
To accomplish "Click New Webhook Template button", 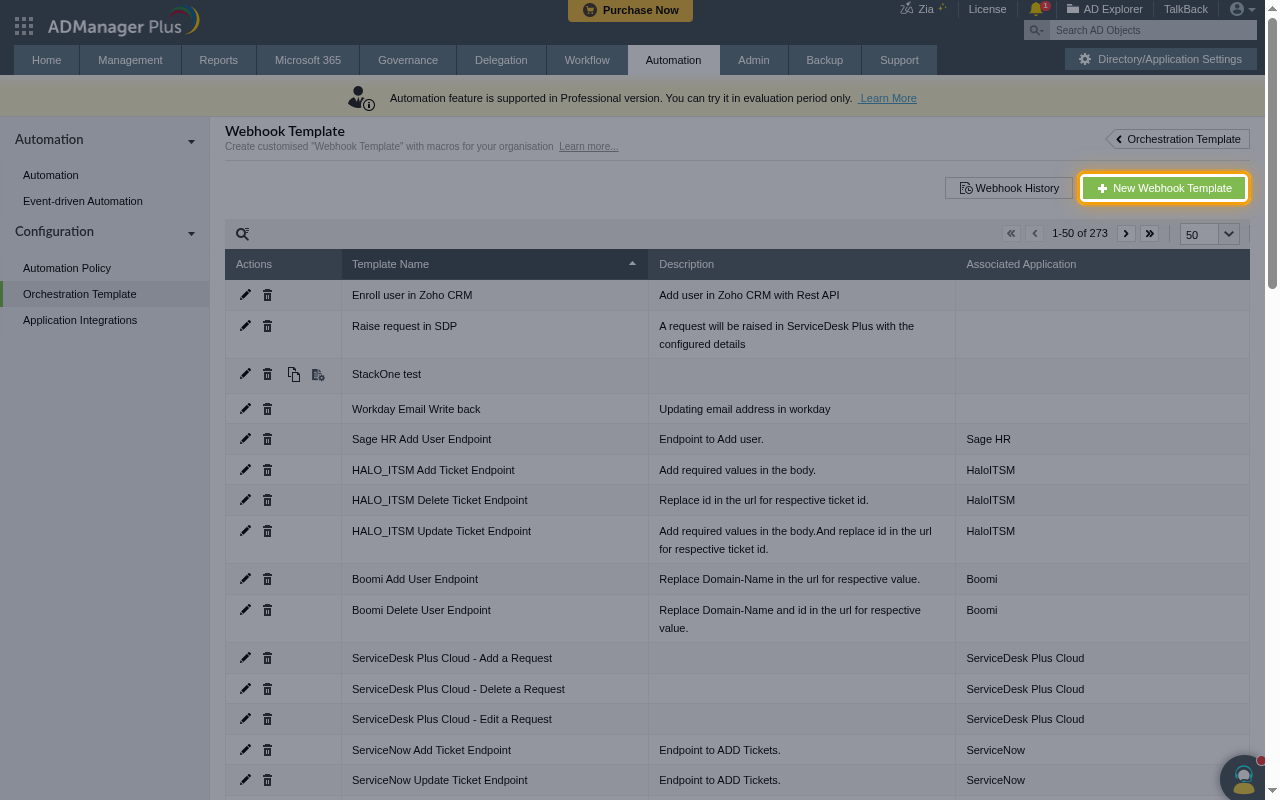I will click(x=1164, y=188).
